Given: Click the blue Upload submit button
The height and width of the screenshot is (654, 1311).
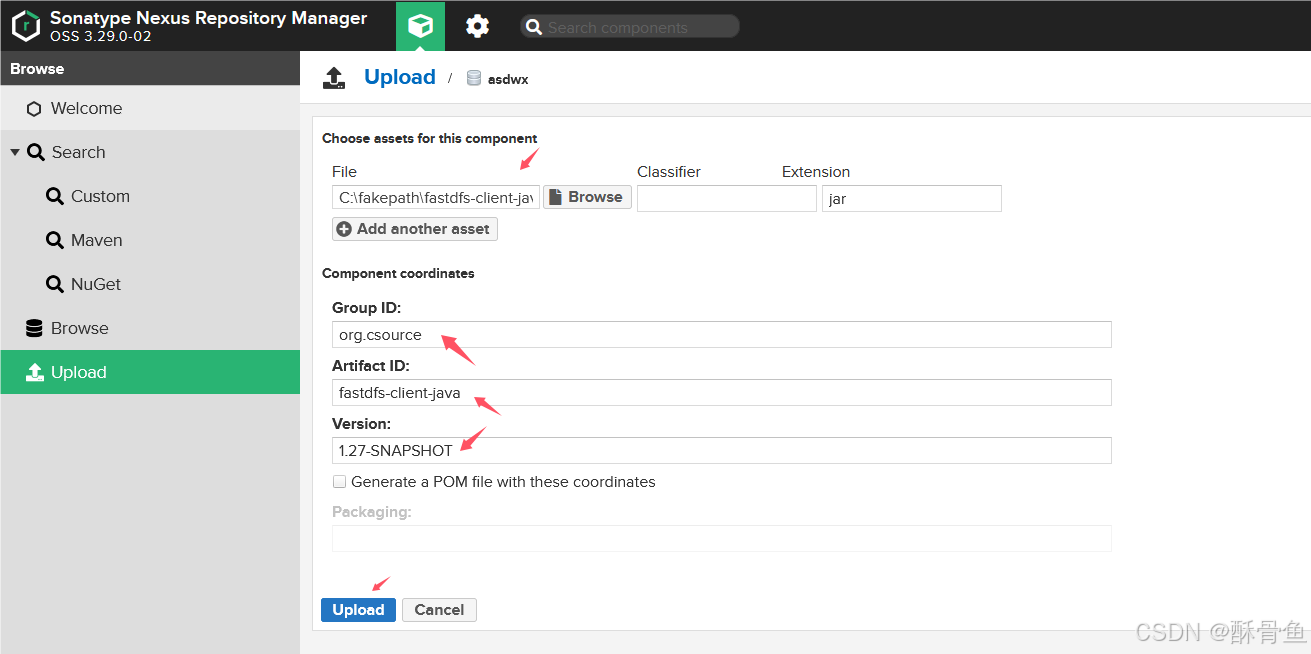Looking at the screenshot, I should 358,610.
